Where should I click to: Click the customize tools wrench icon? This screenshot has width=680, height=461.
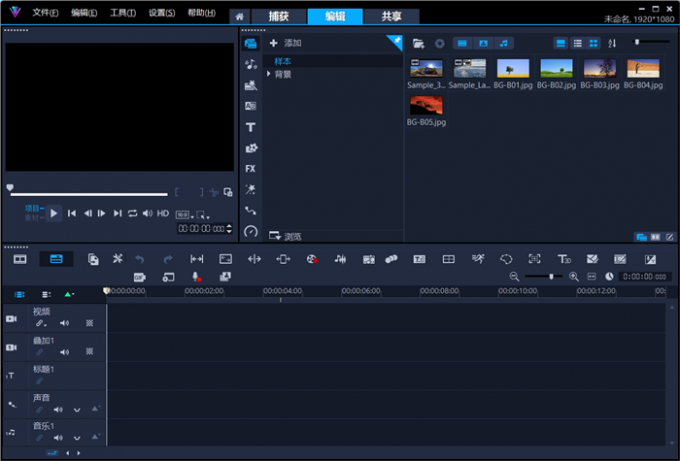(x=118, y=259)
